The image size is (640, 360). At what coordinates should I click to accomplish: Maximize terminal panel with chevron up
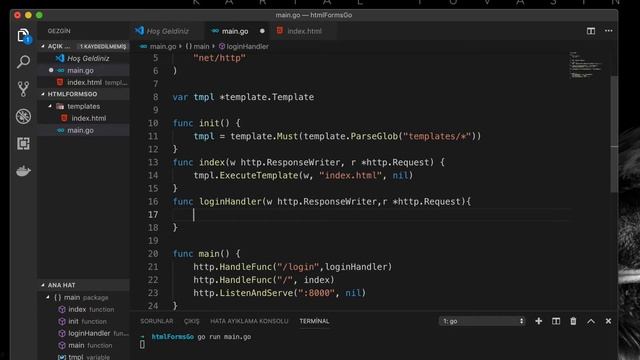(x=591, y=321)
